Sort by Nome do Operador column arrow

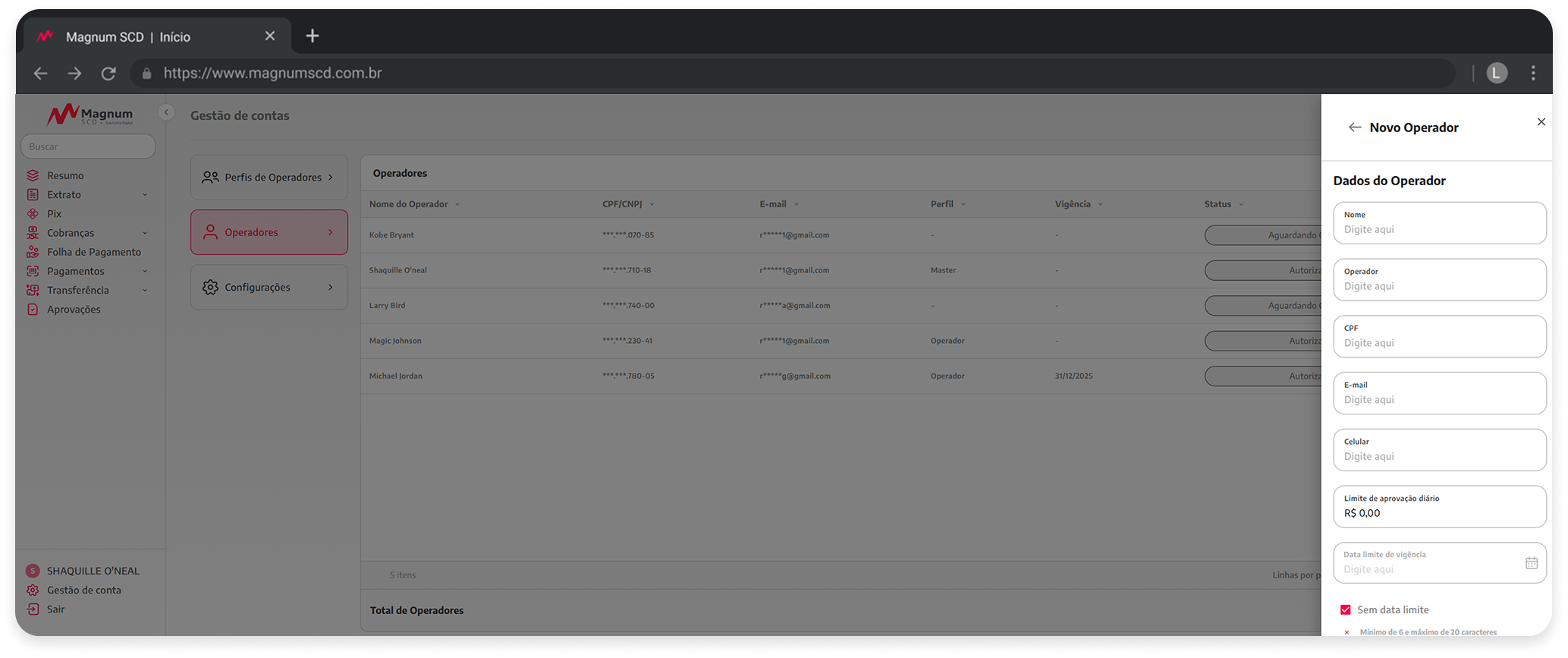pos(457,205)
